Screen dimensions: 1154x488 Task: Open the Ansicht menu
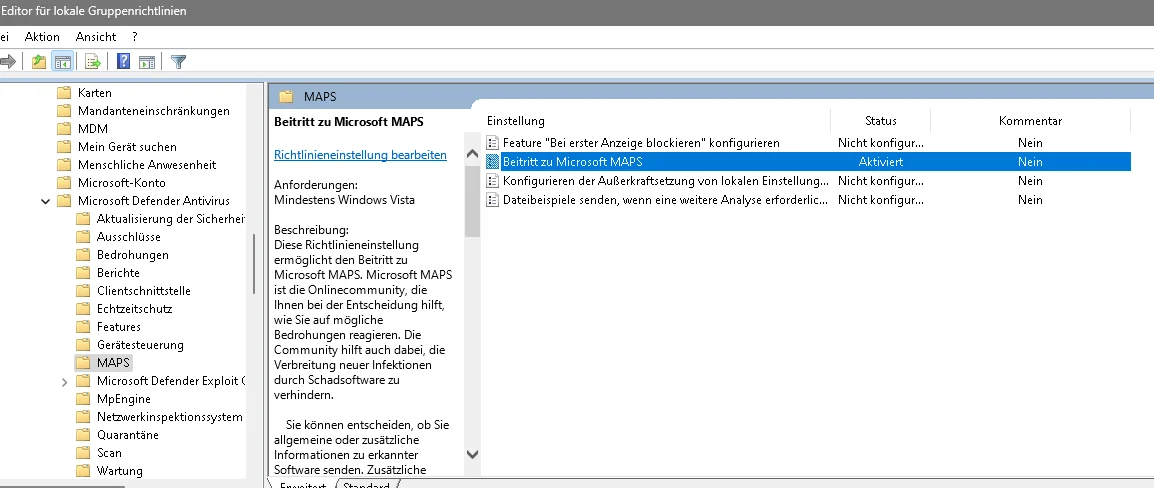pos(96,37)
